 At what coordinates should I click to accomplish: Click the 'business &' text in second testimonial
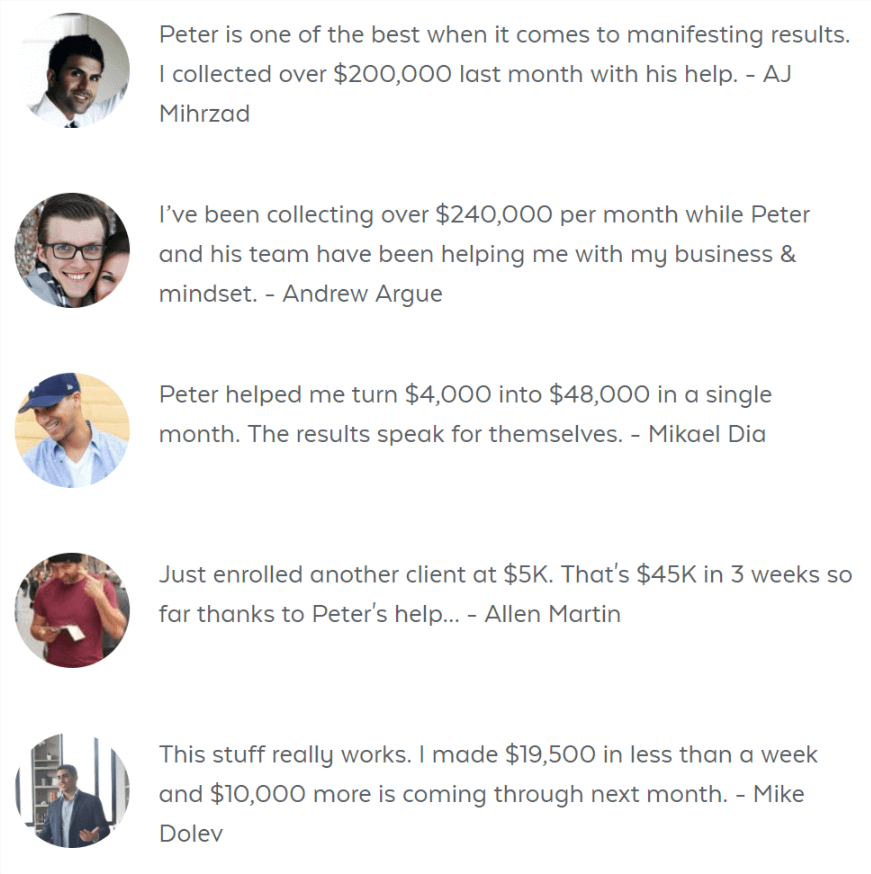click(735, 255)
